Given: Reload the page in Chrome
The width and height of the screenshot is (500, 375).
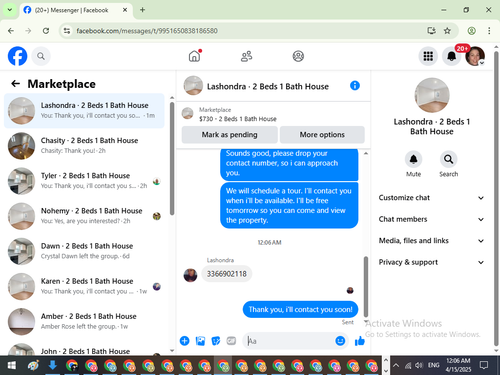Looking at the screenshot, I should pyautogui.click(x=46, y=31).
